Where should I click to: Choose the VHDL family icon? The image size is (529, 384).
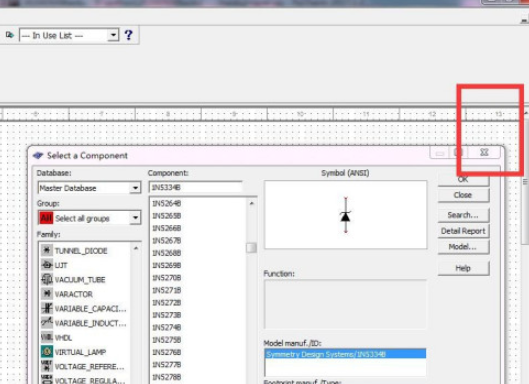point(47,337)
